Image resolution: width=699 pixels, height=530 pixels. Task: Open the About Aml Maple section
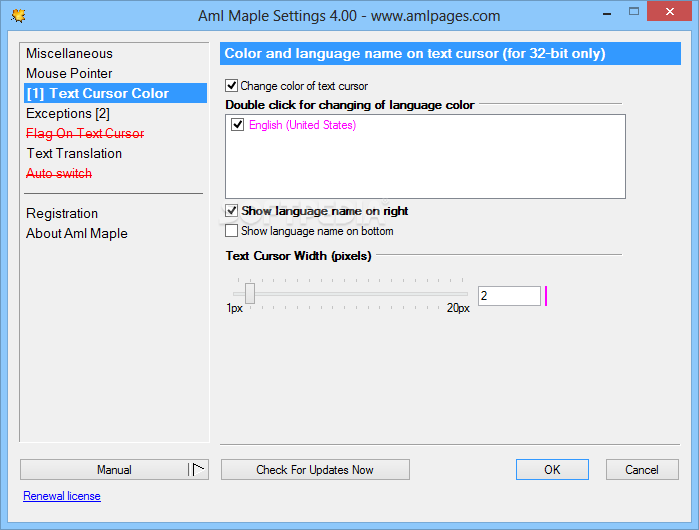tap(77, 234)
